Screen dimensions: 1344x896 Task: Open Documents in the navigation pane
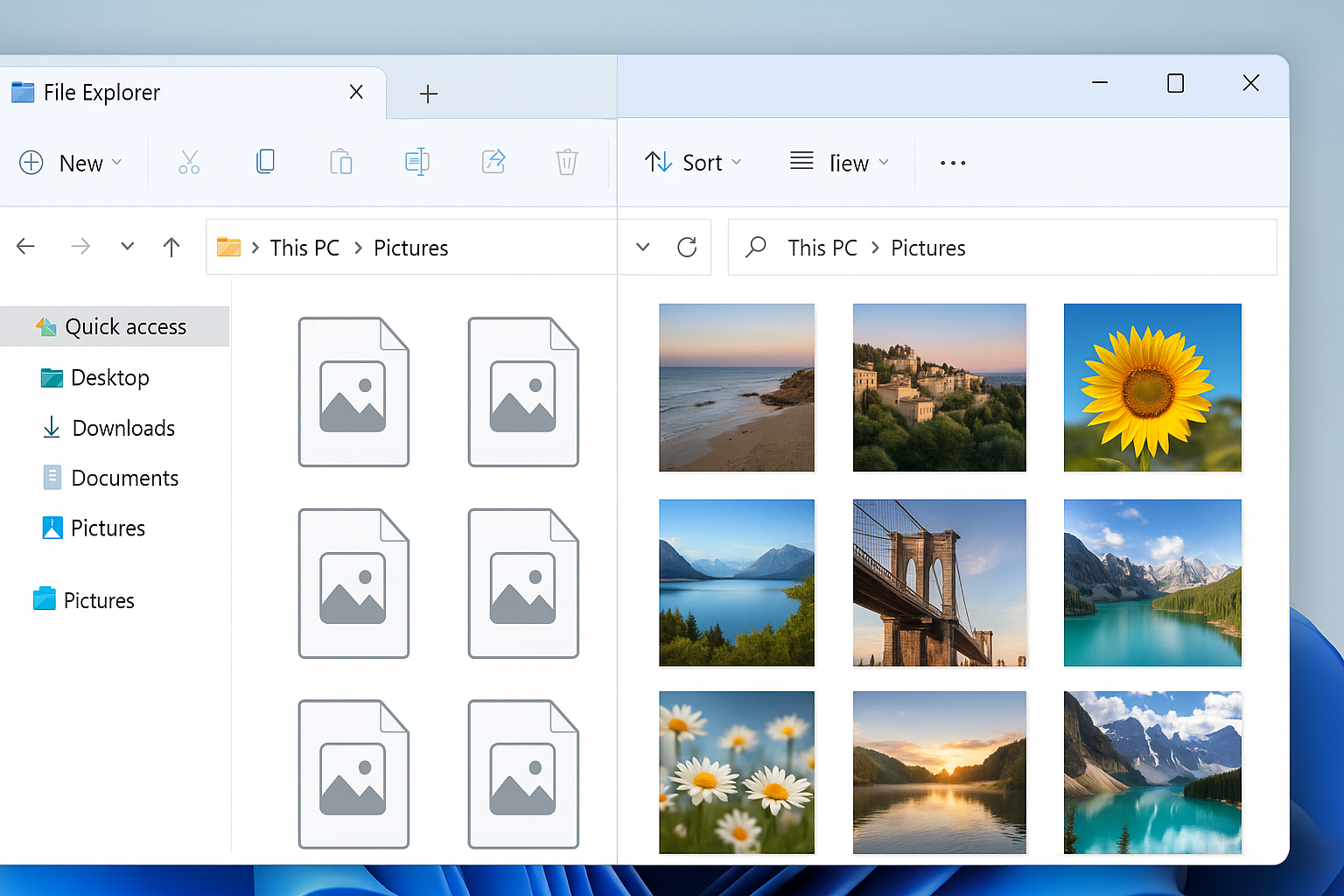pyautogui.click(x=124, y=478)
